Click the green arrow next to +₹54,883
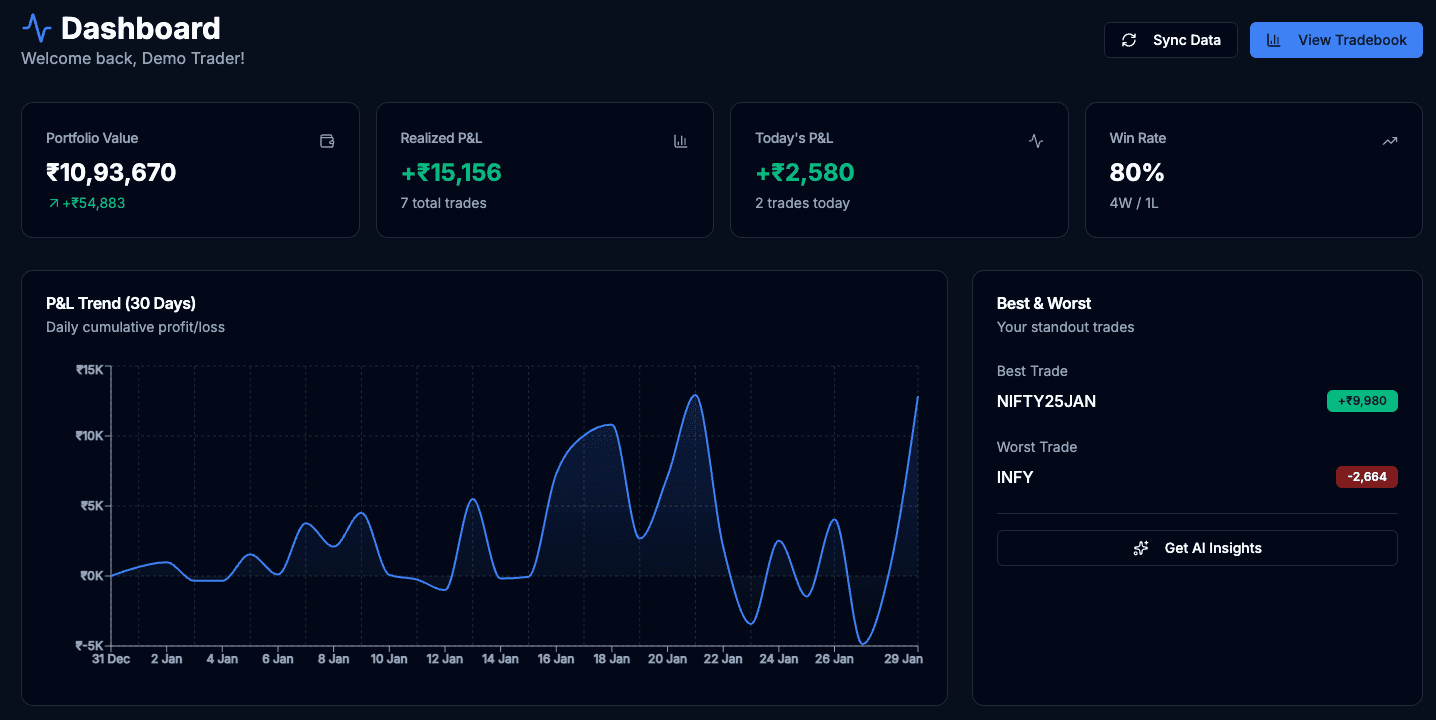Screen dimensions: 1436x720 [53, 203]
